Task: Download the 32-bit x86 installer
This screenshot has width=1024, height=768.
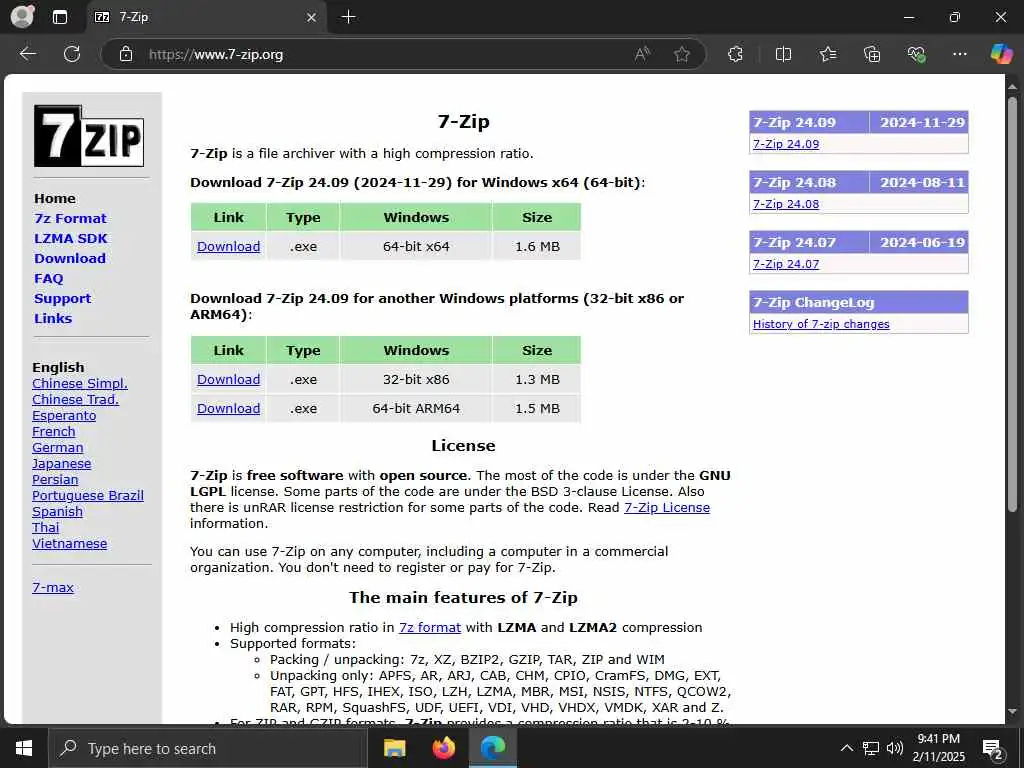Action: coord(229,379)
